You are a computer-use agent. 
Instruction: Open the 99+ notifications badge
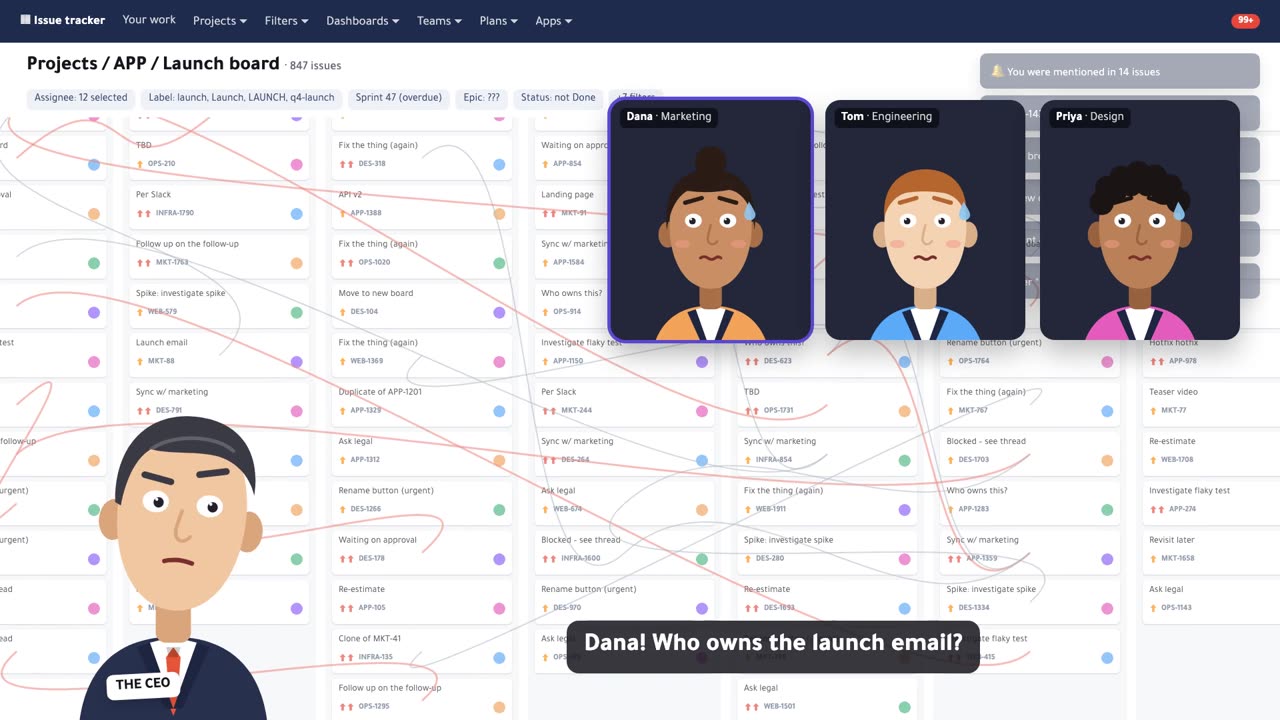1245,20
